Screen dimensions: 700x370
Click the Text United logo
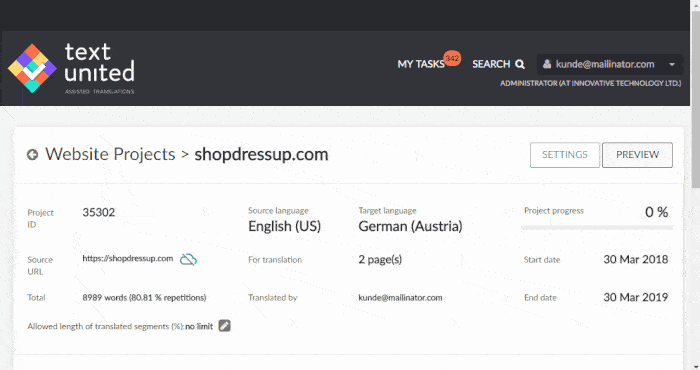[x=71, y=68]
